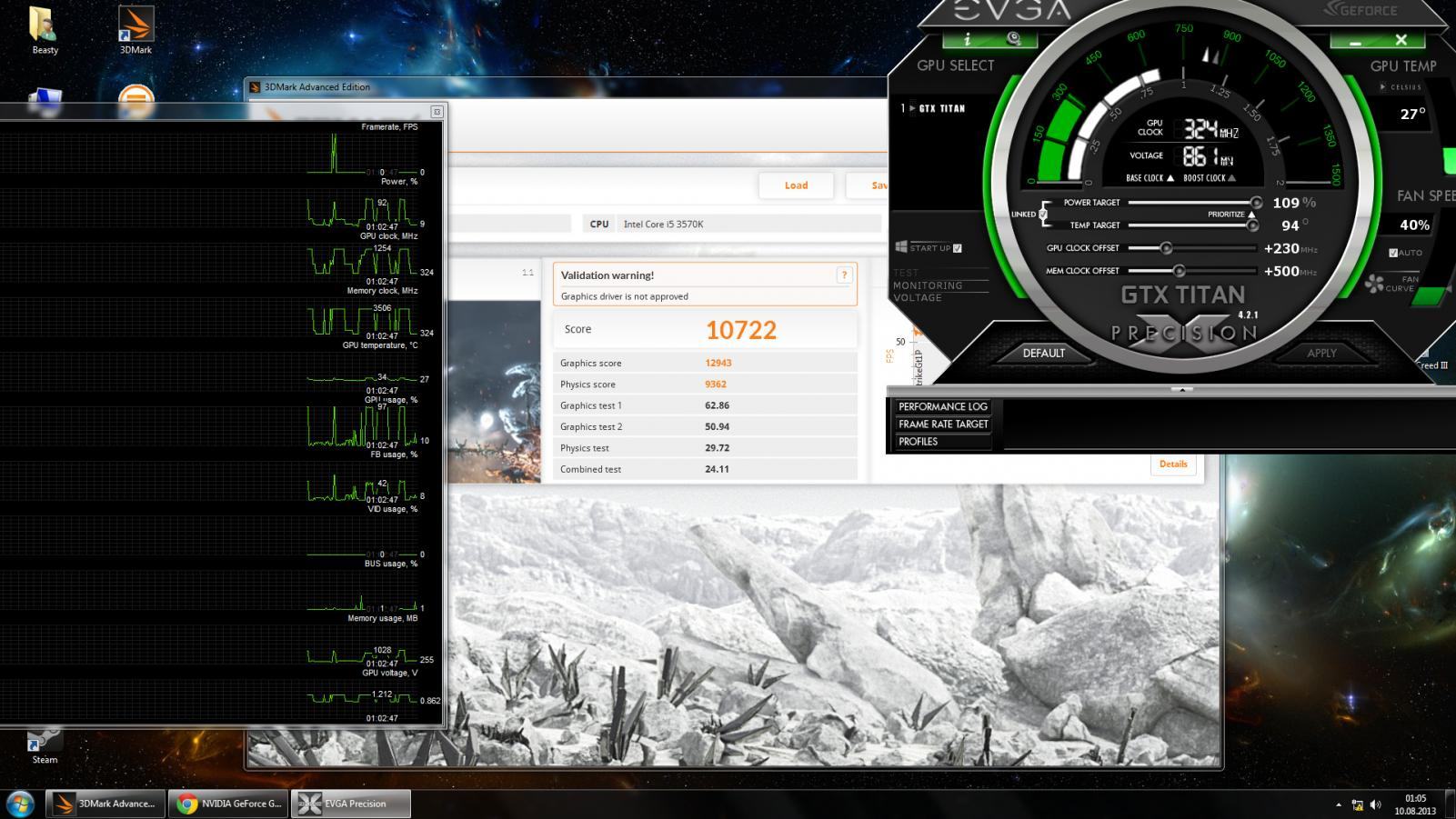The image size is (1456, 819).
Task: Close the hardware monitor graph window
Action: (437, 112)
